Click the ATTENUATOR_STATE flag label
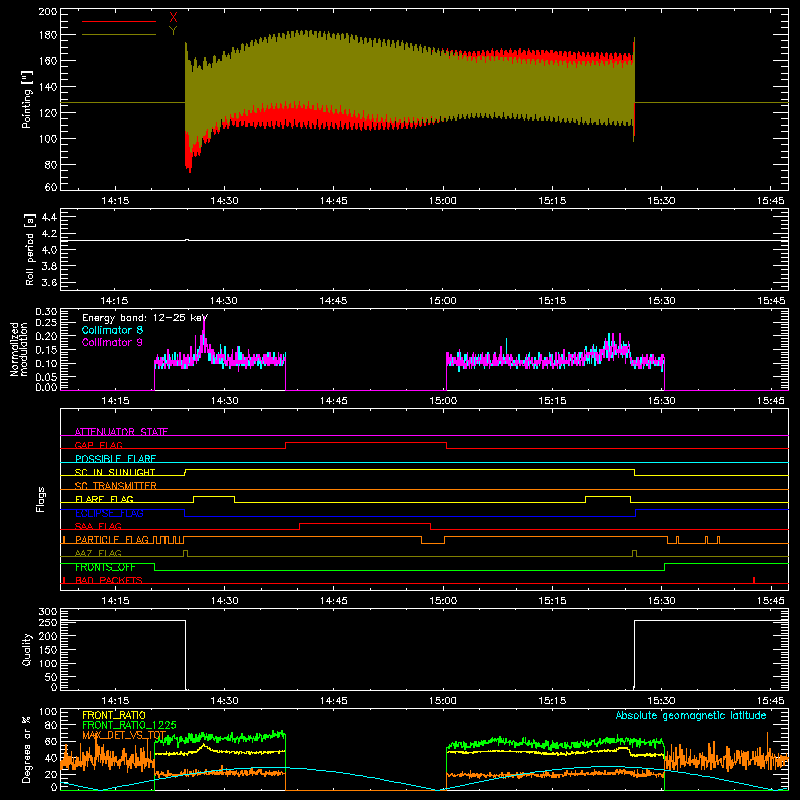The height and width of the screenshot is (800, 800). [x=121, y=432]
